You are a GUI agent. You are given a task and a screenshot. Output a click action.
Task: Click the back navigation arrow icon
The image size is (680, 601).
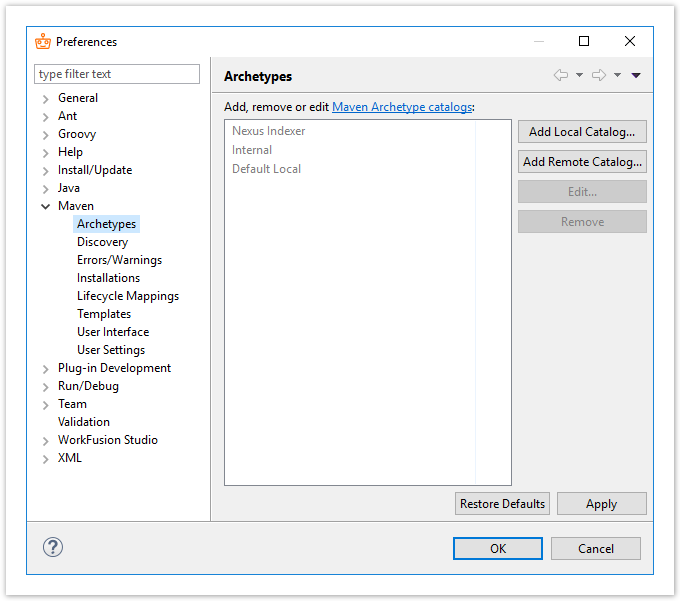(561, 75)
